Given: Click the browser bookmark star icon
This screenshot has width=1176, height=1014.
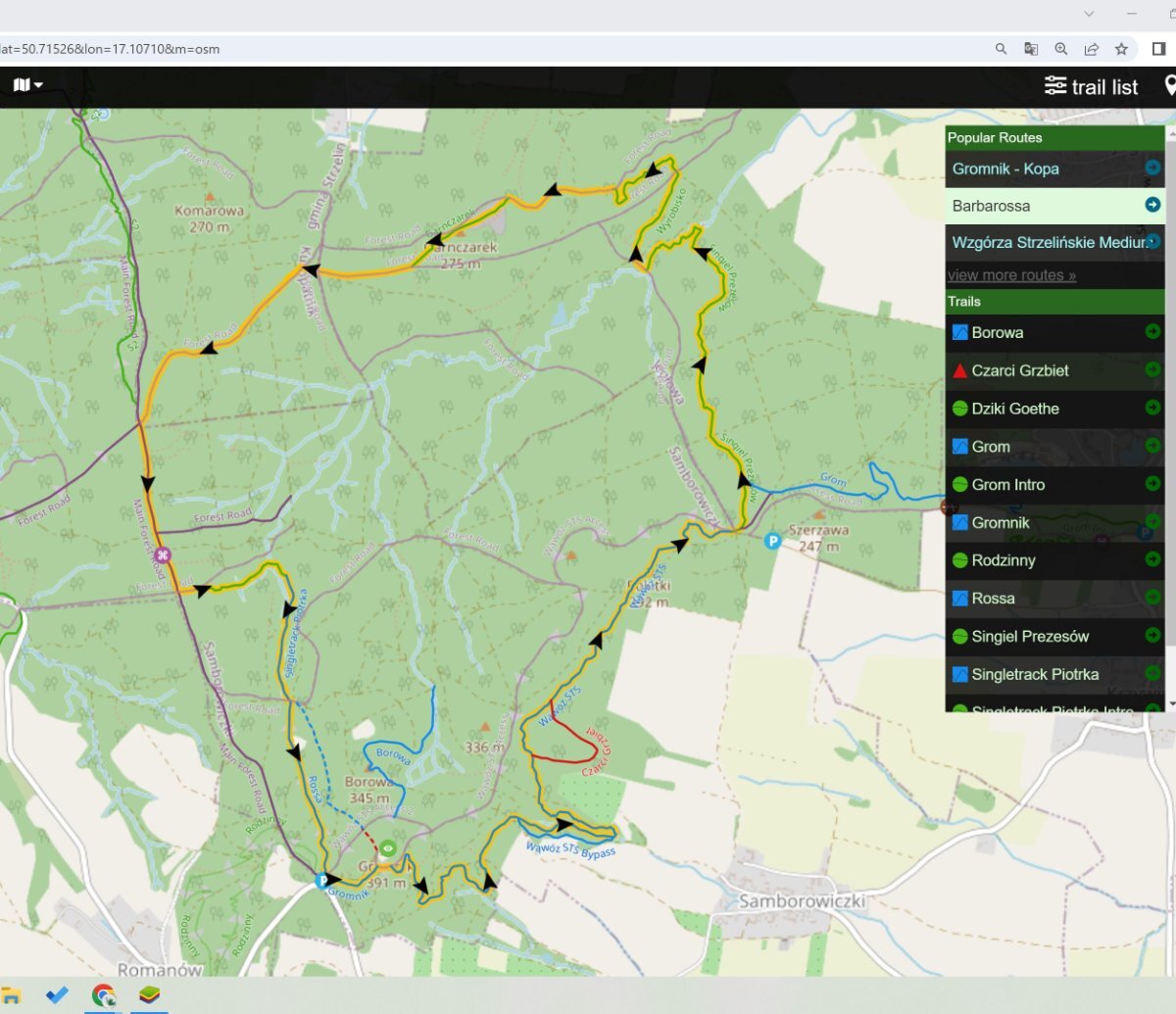Looking at the screenshot, I should (x=1121, y=49).
